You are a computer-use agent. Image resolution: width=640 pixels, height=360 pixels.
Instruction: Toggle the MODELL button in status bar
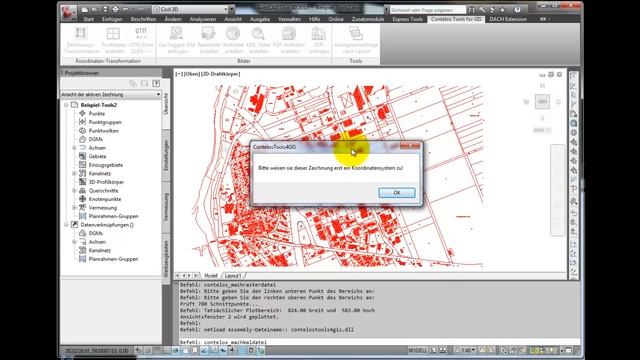click(418, 350)
